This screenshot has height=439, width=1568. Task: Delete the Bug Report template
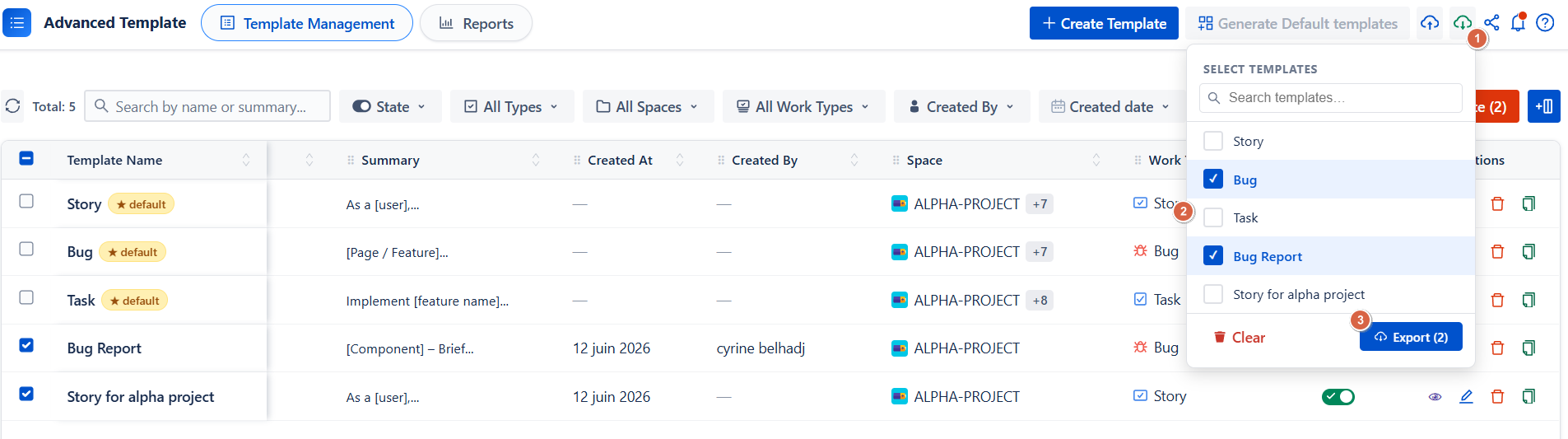point(1497,348)
